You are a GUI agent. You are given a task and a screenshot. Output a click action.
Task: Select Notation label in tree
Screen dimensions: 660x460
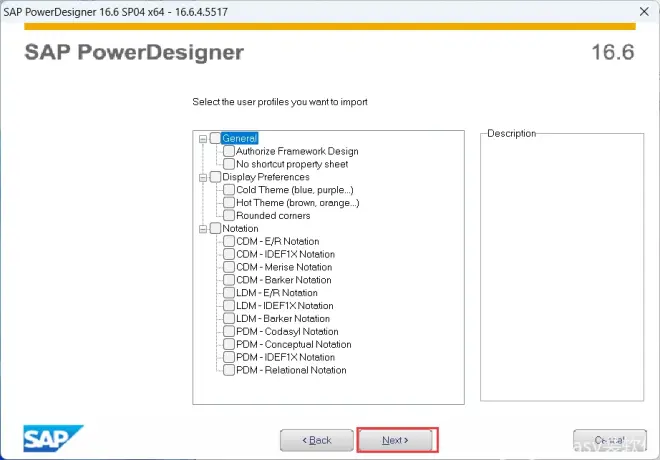click(240, 228)
